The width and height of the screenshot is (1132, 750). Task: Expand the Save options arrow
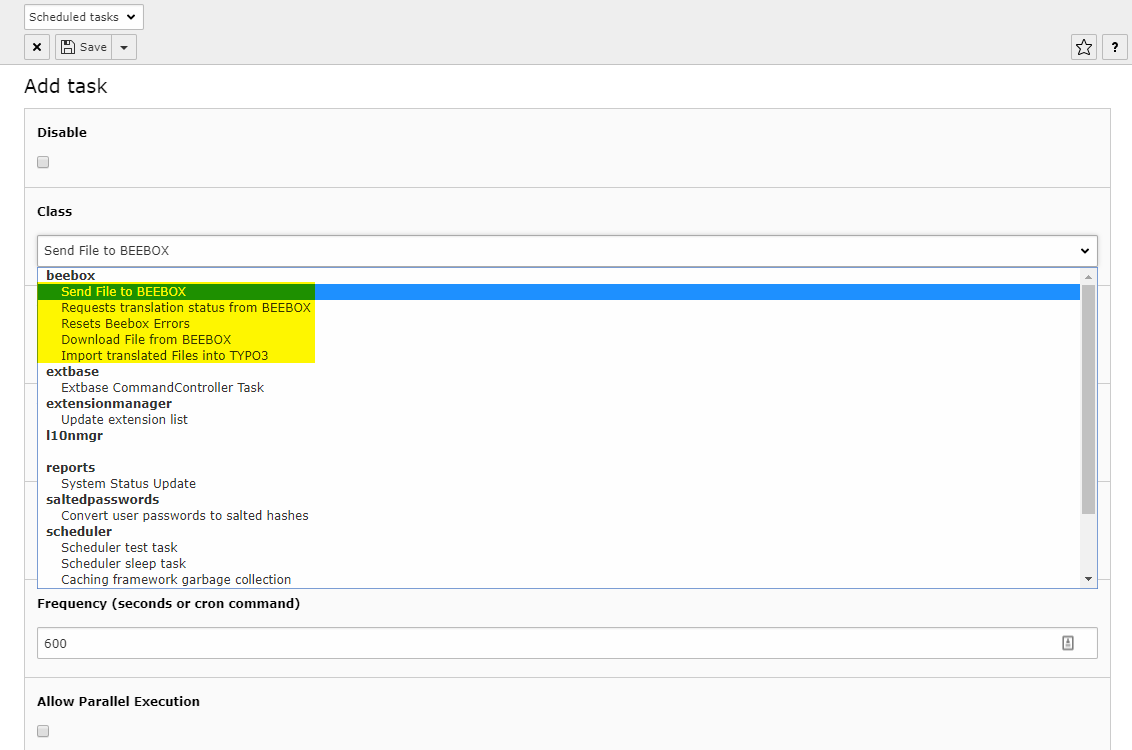124,47
